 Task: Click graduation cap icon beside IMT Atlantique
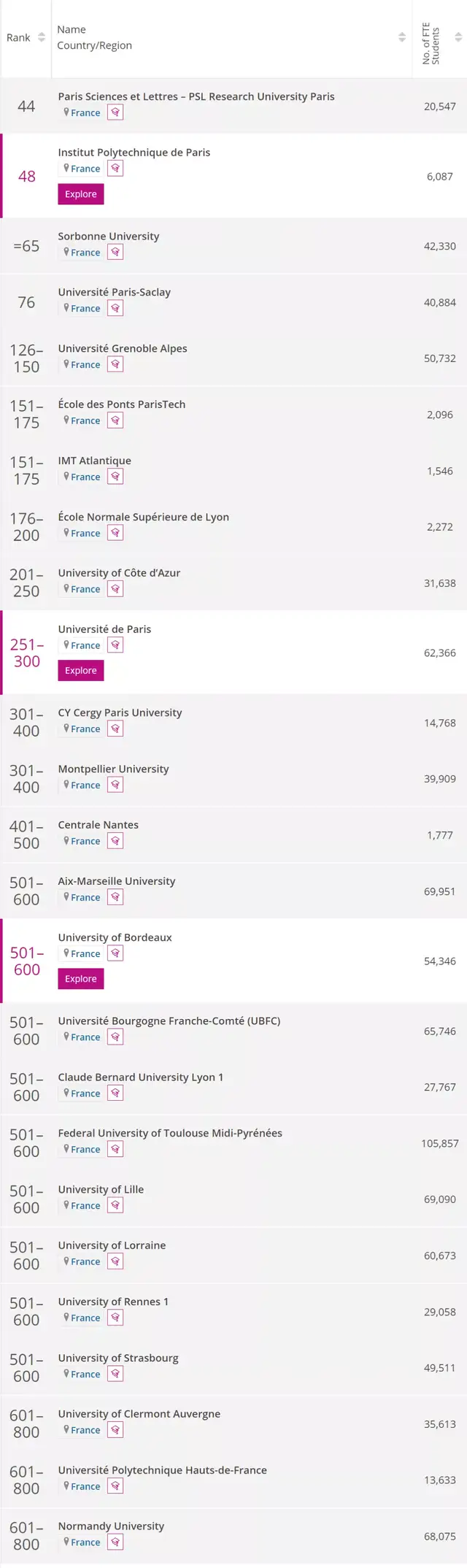pos(115,477)
